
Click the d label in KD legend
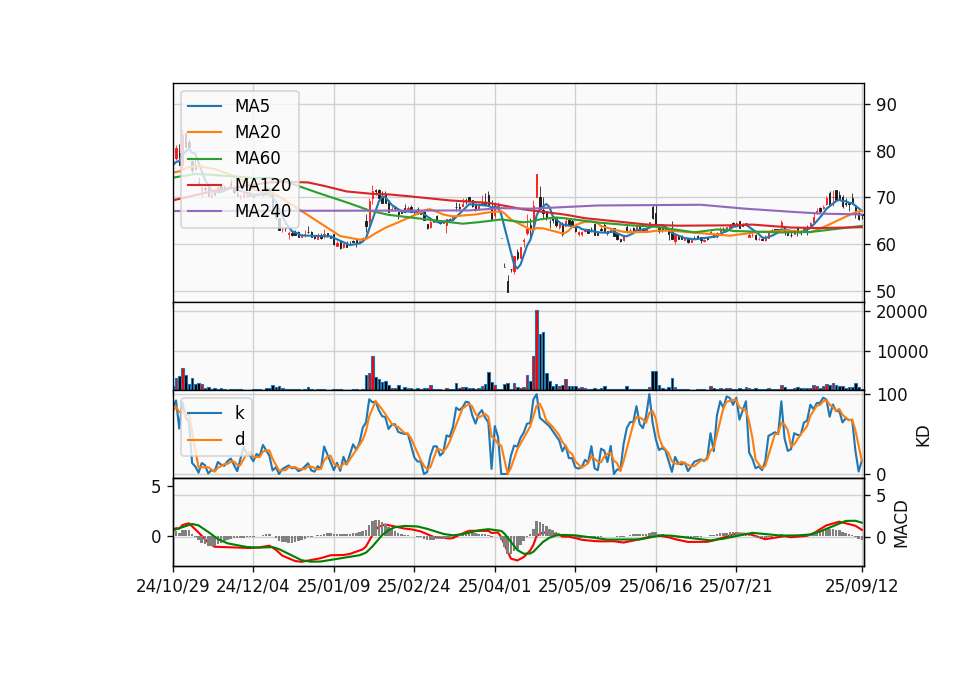pyautogui.click(x=239, y=439)
